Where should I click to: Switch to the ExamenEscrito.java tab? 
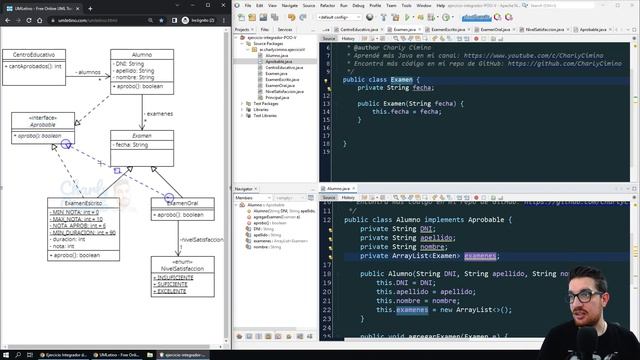tap(447, 29)
